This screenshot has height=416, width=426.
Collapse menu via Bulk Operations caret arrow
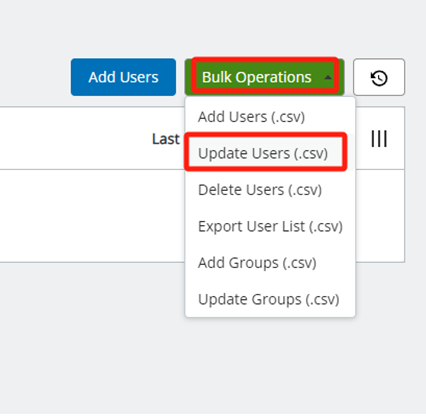tap(328, 77)
